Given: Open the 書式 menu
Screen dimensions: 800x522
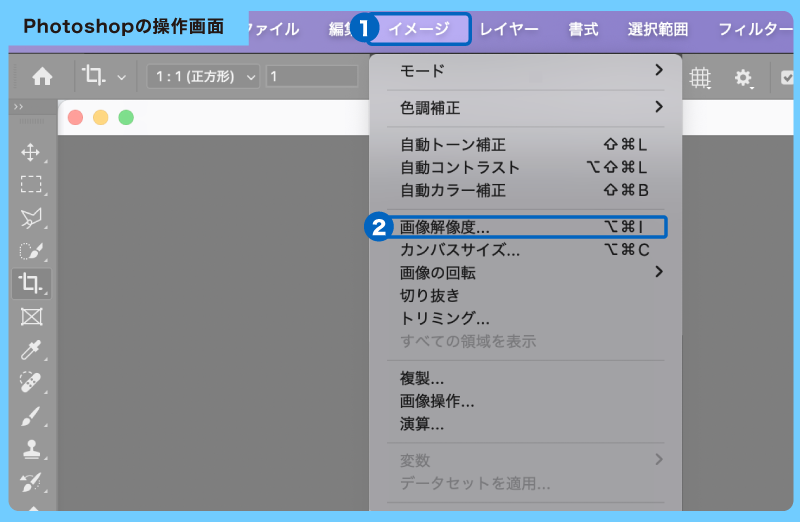Looking at the screenshot, I should coord(583,29).
